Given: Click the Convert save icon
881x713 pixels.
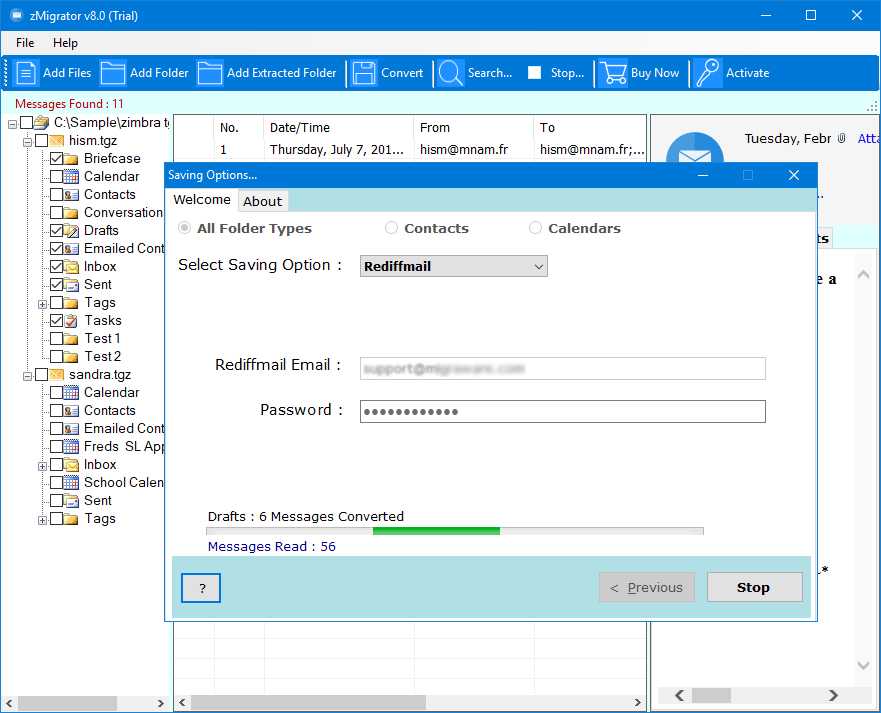Looking at the screenshot, I should (364, 73).
